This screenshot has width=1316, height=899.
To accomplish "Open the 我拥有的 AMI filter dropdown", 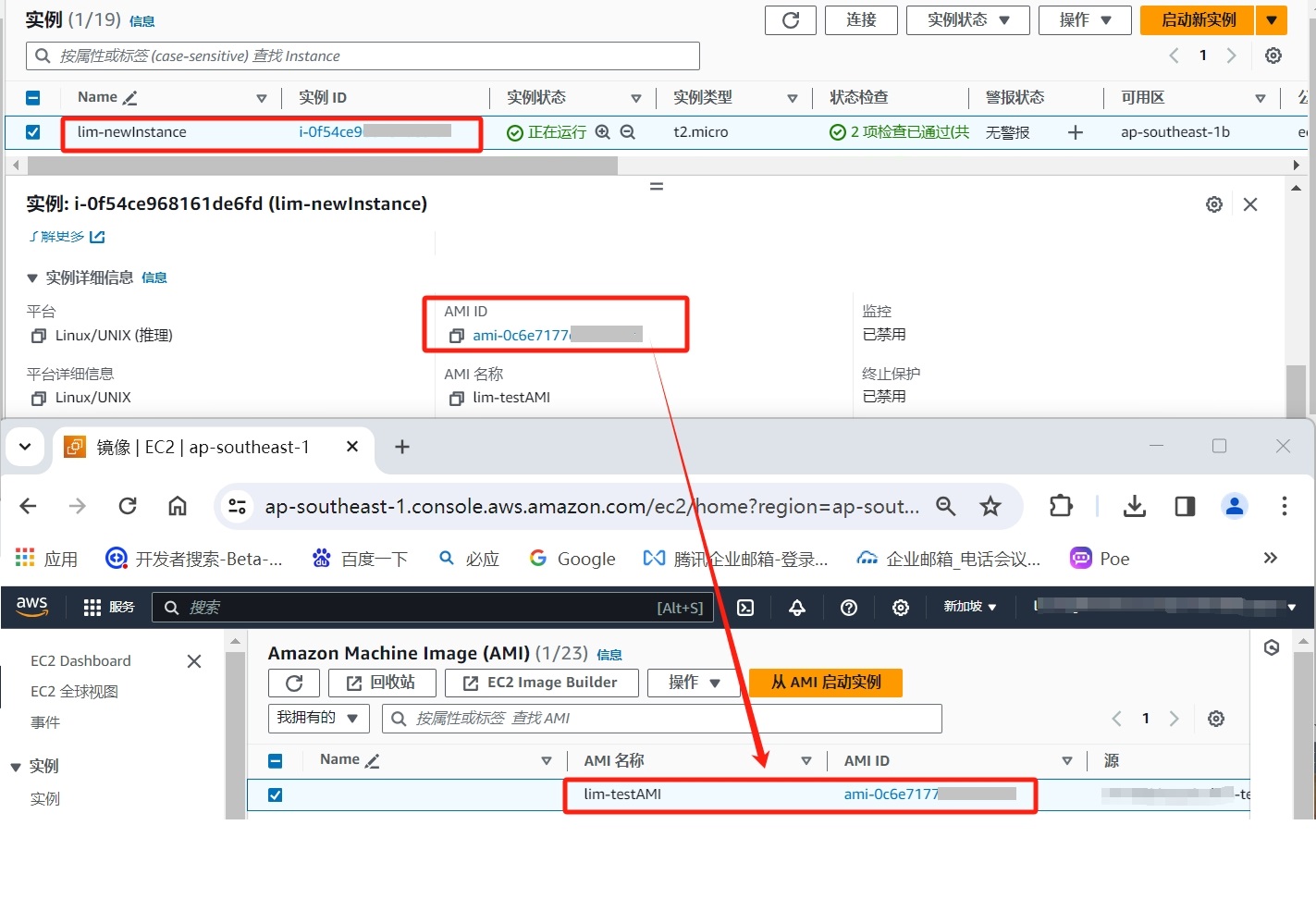I will pos(318,718).
